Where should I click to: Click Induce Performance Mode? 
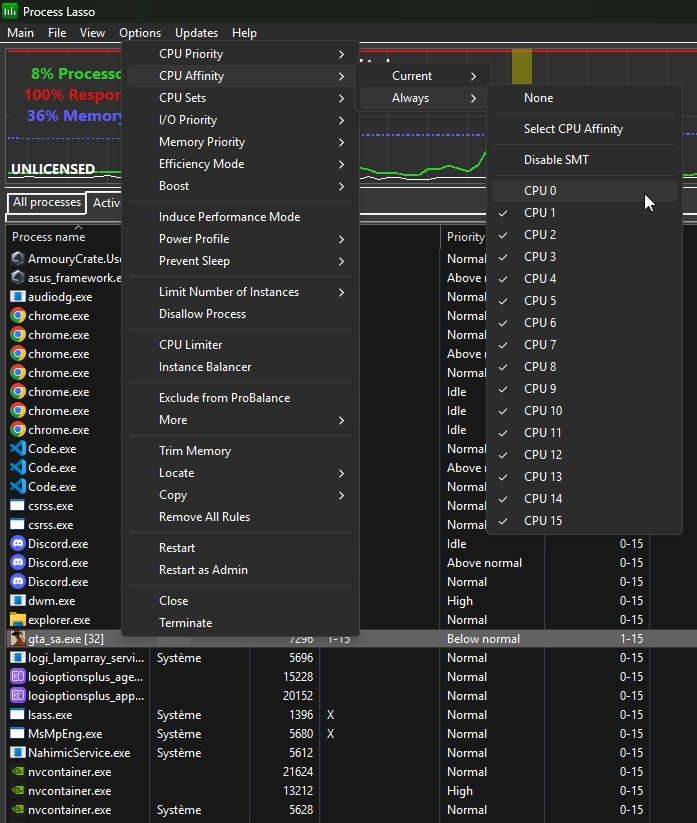[x=240, y=217]
